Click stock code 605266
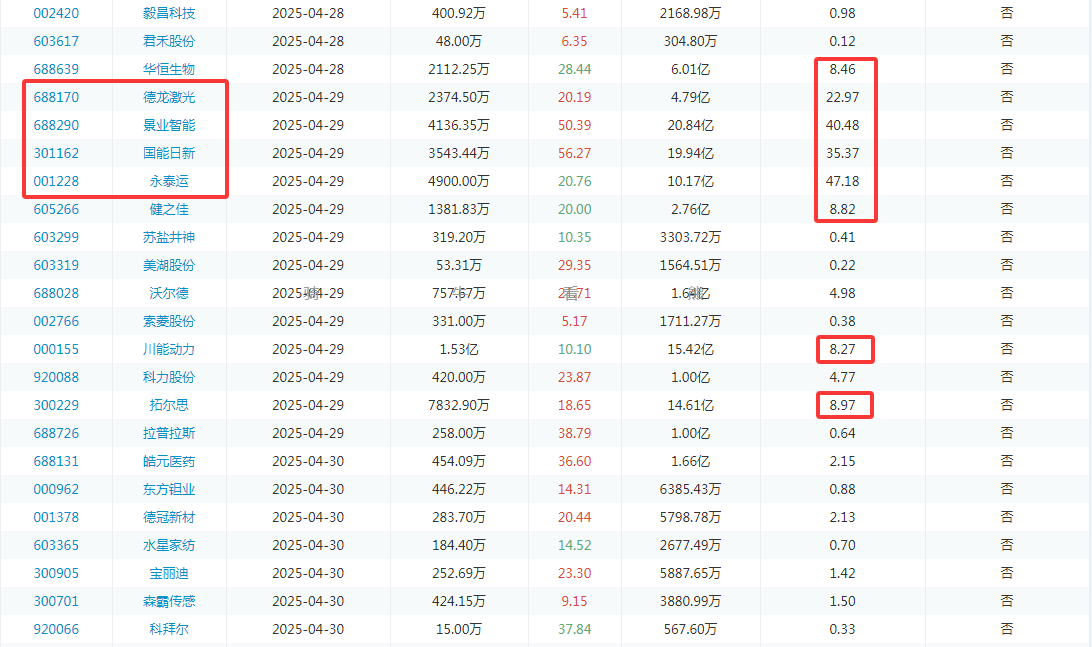Image resolution: width=1092 pixels, height=647 pixels. (x=56, y=209)
